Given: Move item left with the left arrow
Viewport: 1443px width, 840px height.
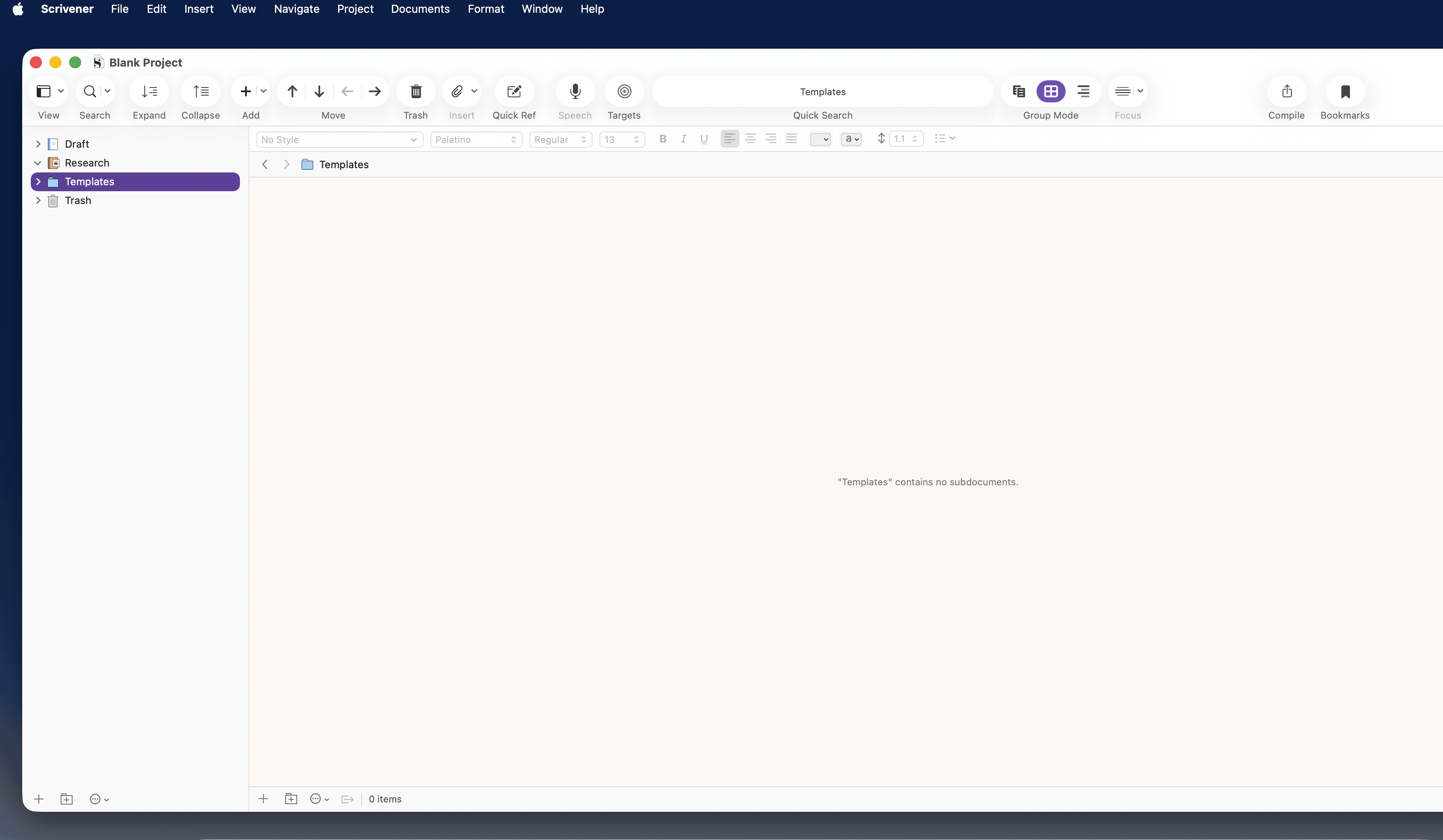Looking at the screenshot, I should [x=347, y=91].
